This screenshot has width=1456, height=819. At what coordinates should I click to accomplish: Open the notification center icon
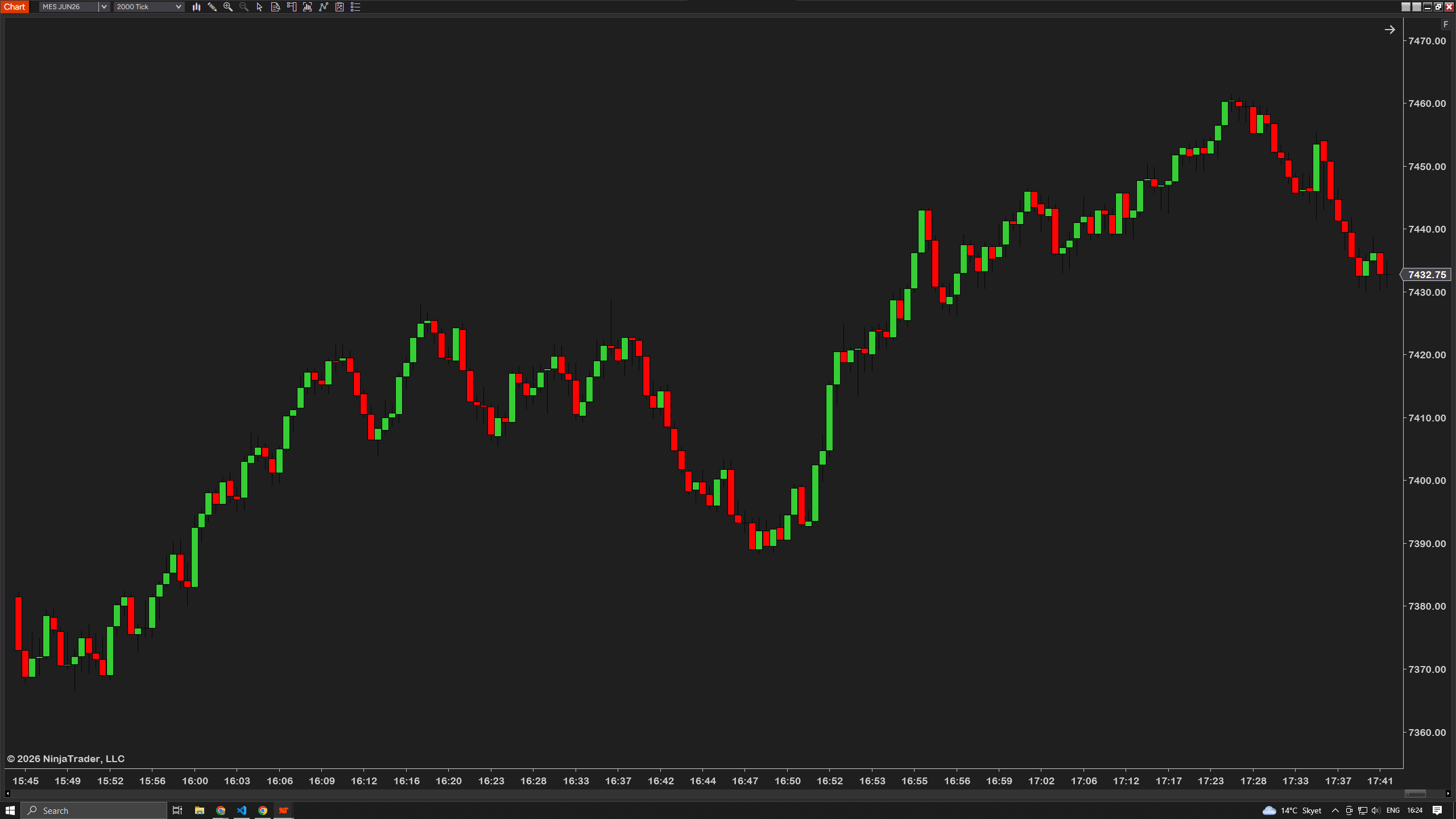(x=1437, y=810)
